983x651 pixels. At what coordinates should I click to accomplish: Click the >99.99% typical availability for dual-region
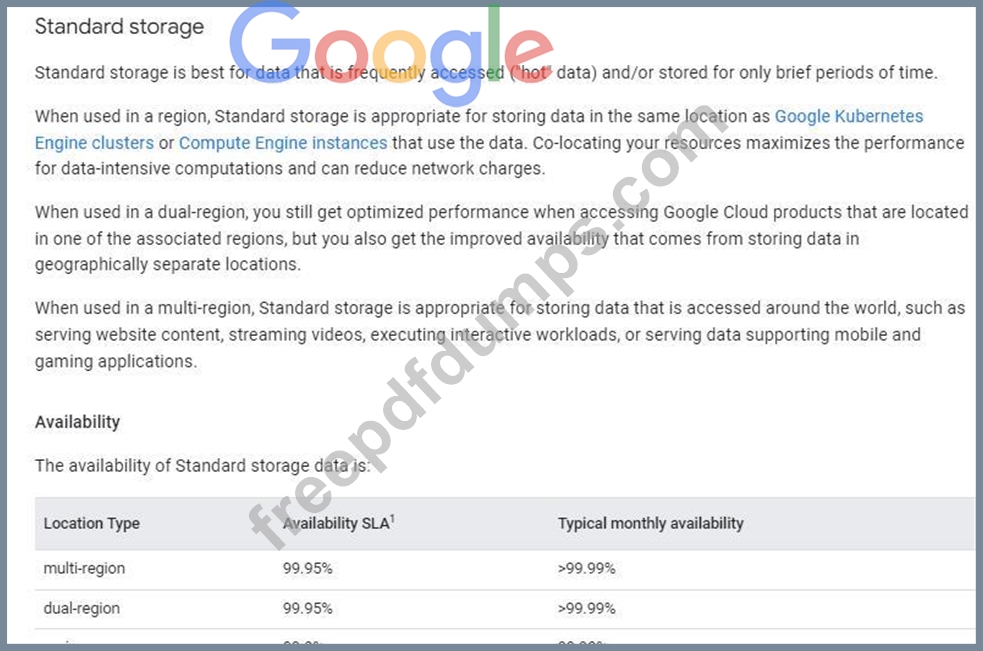click(586, 608)
